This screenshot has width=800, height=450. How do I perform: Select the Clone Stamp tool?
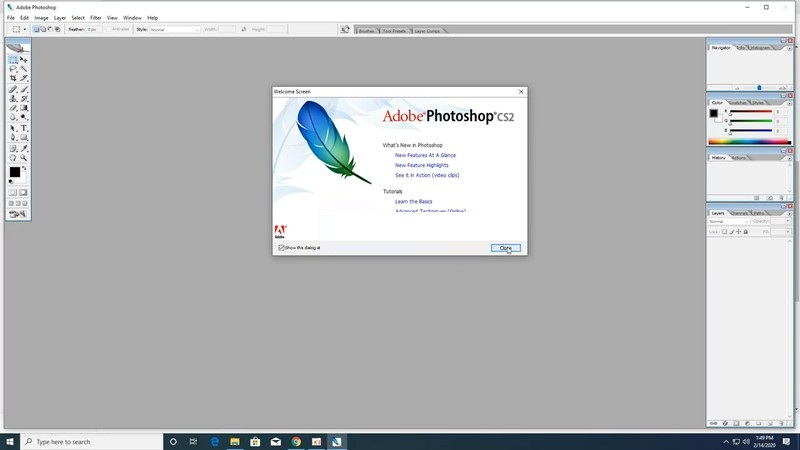(x=13, y=98)
